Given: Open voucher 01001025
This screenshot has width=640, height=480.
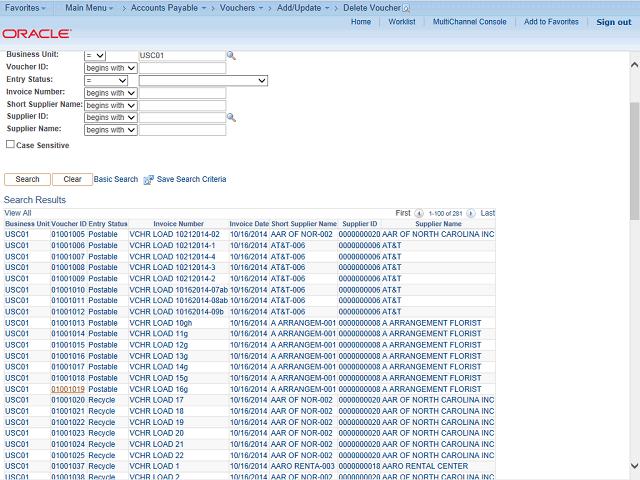Looking at the screenshot, I should [x=68, y=455].
